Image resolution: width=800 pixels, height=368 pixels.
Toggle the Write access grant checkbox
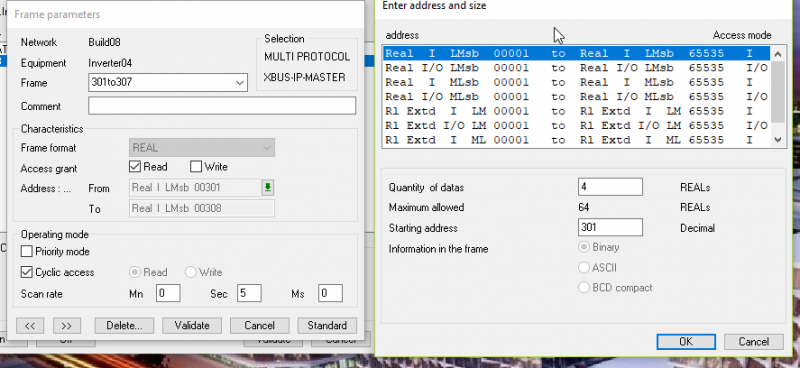196,166
